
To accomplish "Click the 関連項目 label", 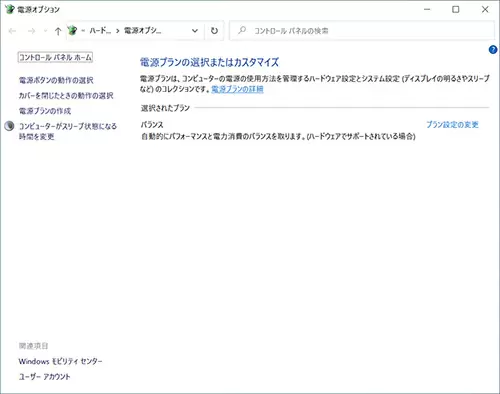I will (33, 346).
